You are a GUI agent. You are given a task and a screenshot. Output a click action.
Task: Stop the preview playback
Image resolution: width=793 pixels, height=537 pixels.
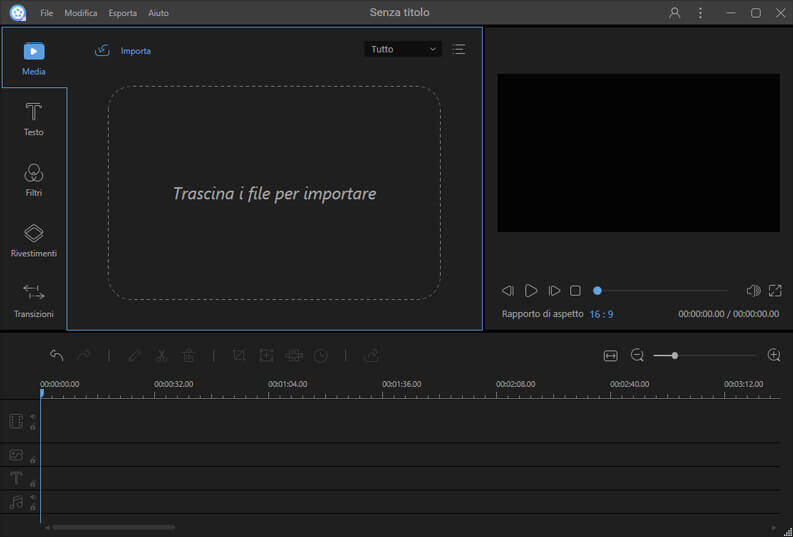(576, 291)
